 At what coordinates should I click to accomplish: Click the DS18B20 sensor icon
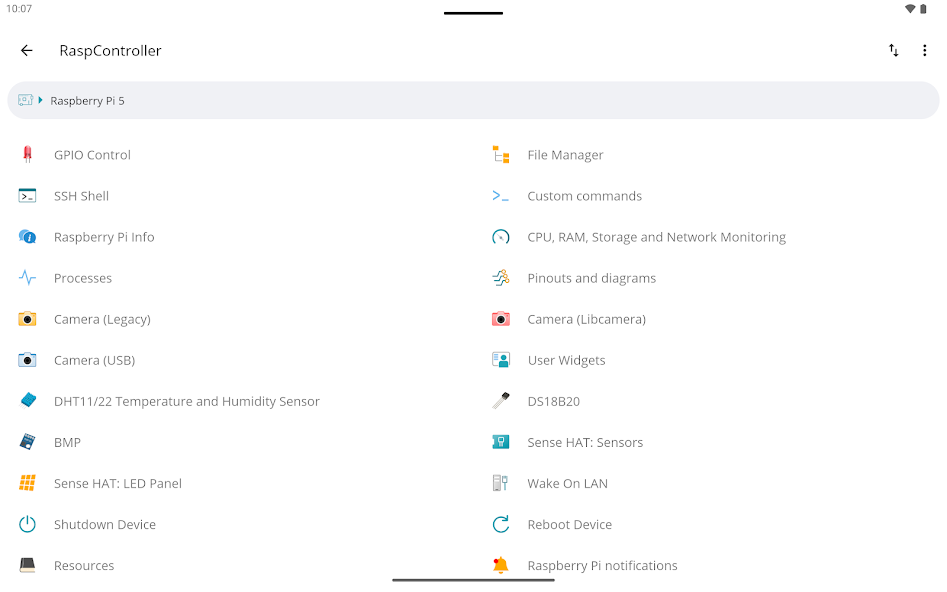coord(501,401)
